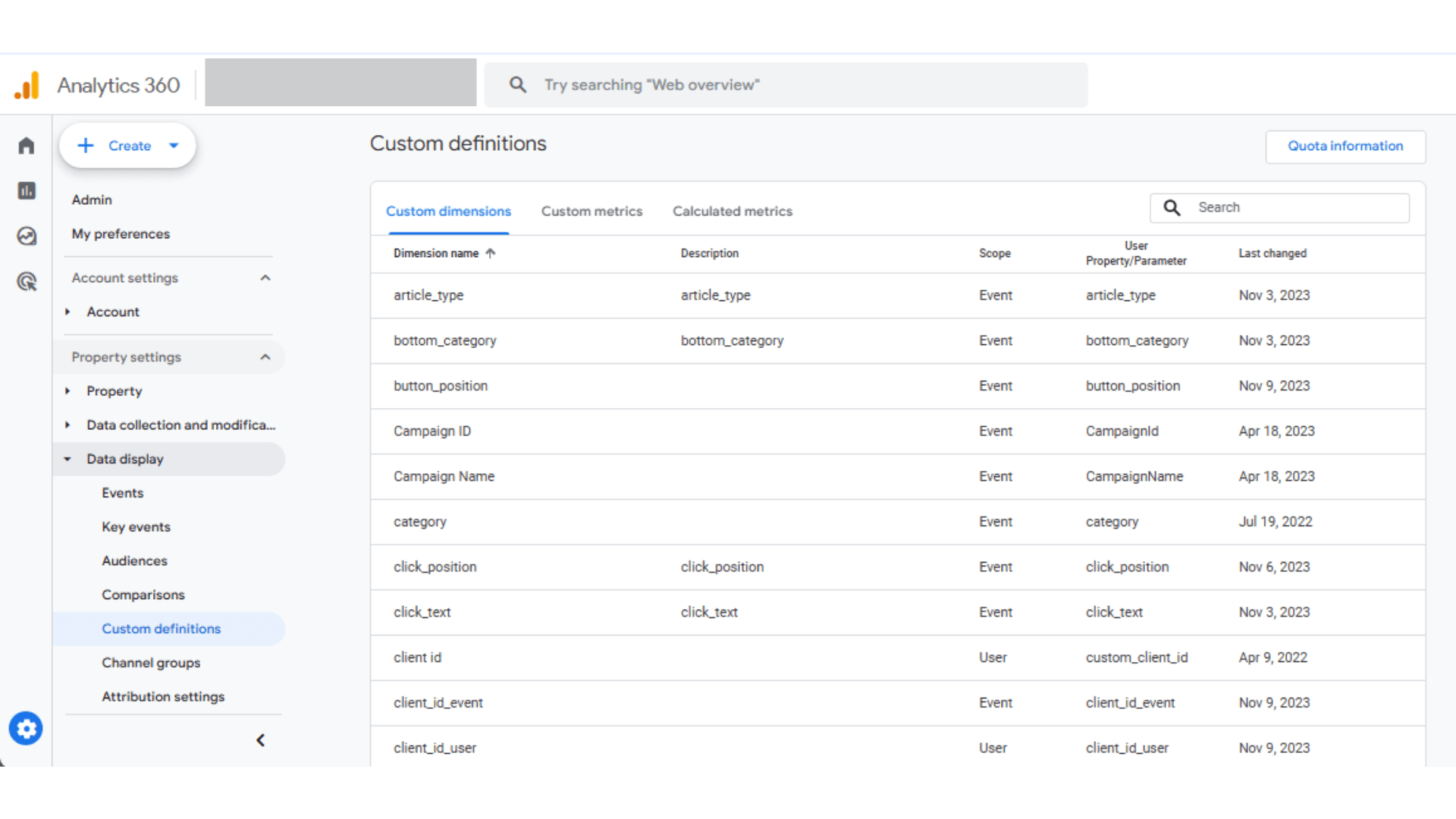This screenshot has height=819, width=1456.
Task: Click the CampaignId parameter cell
Action: point(1122,431)
